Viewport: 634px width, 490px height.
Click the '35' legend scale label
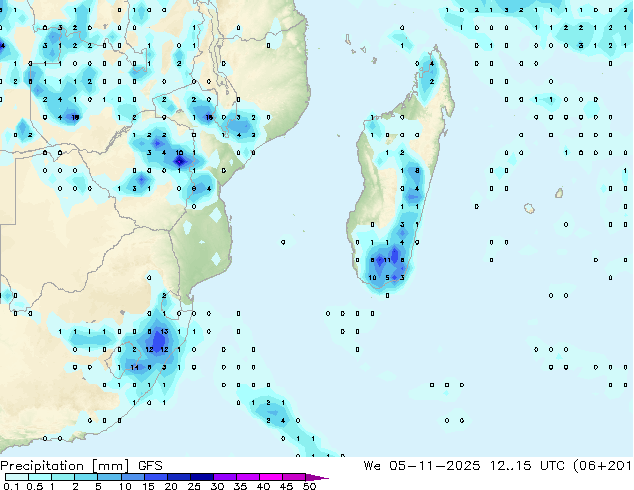click(x=241, y=486)
